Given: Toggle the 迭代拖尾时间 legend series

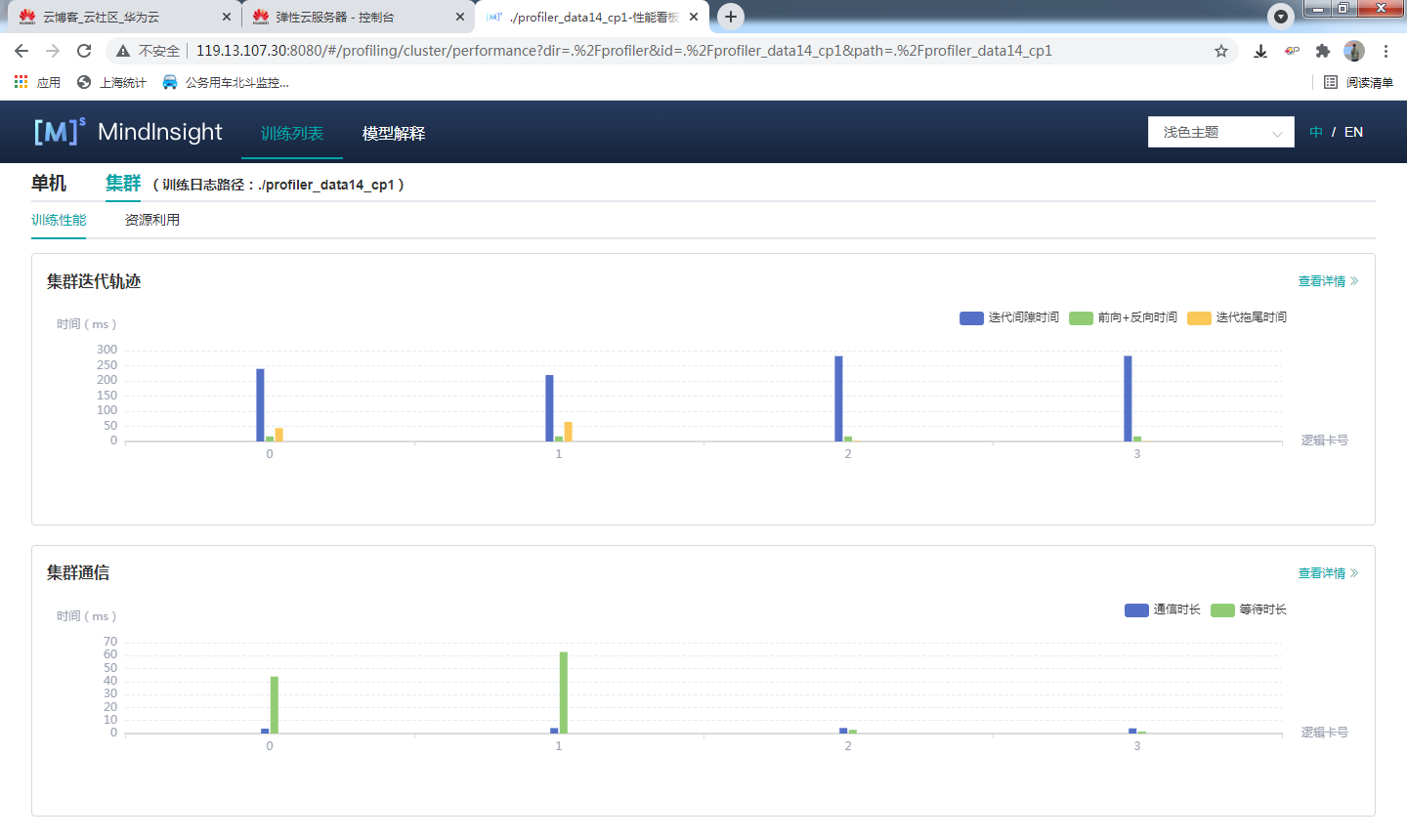Looking at the screenshot, I should [1237, 317].
